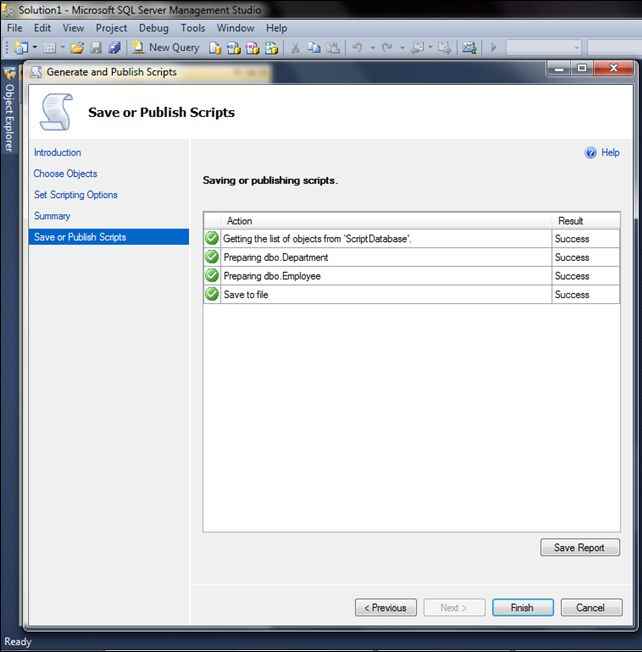Click the Analysis Services MDX Query icon
Image resolution: width=642 pixels, height=652 pixels.
click(234, 48)
